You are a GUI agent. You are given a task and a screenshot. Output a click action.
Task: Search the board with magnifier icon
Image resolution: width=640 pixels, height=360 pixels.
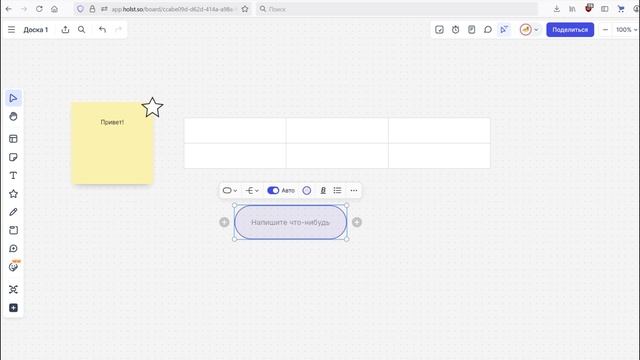coord(82,29)
